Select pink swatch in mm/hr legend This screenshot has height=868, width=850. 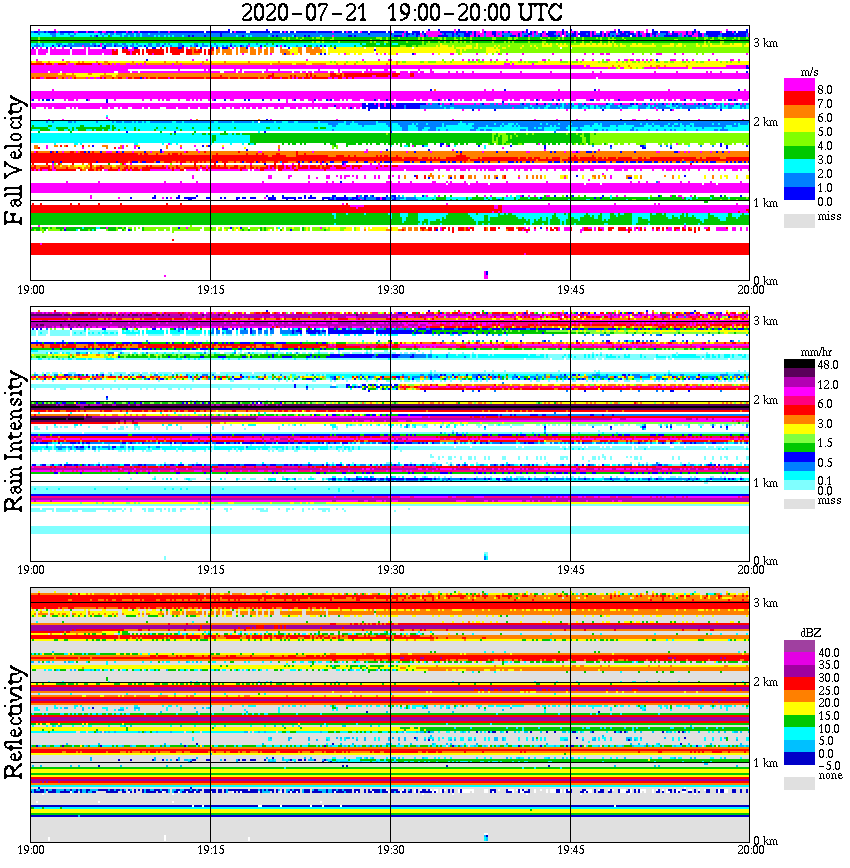(800, 401)
